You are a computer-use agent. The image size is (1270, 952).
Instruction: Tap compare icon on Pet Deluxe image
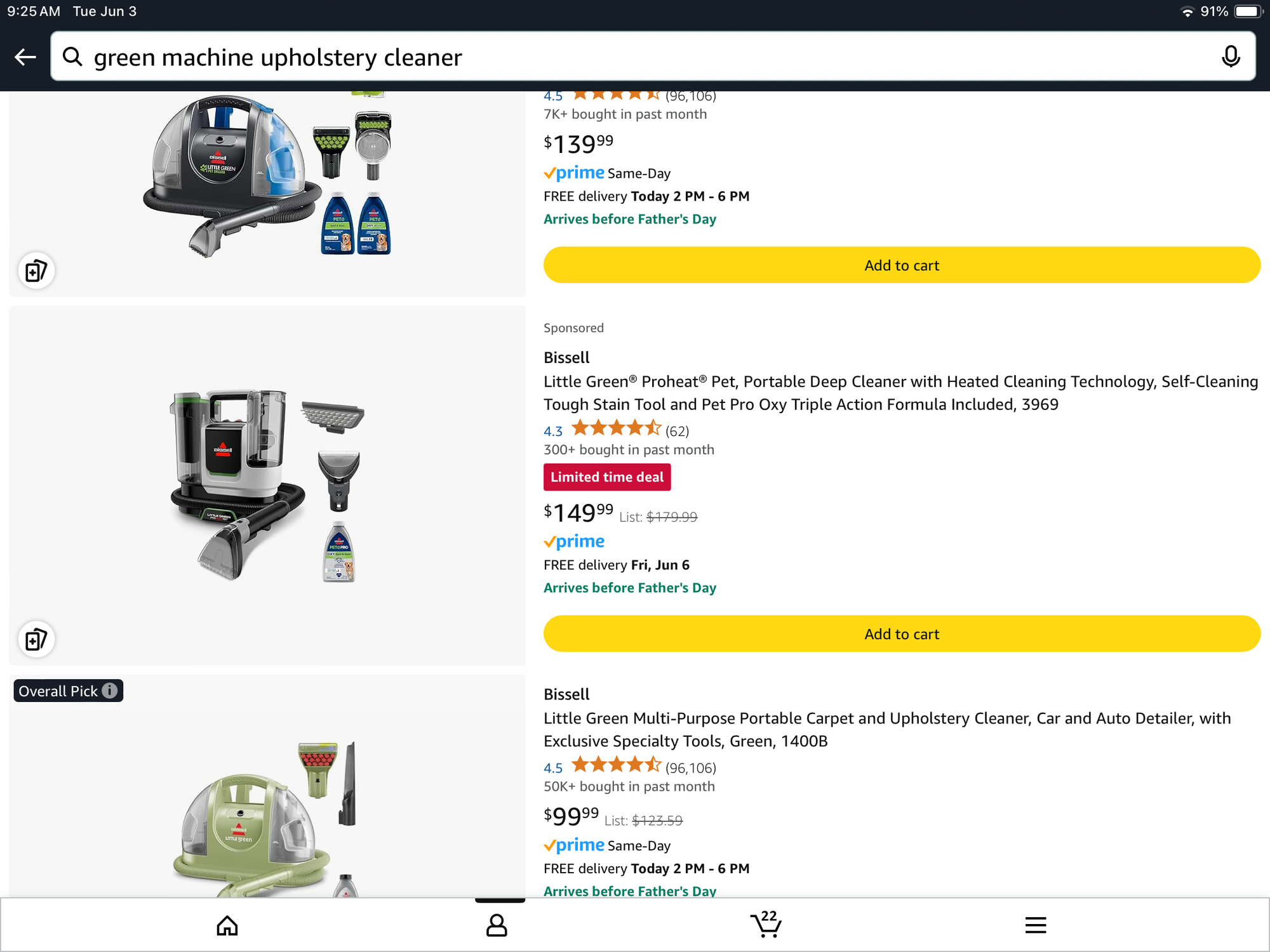pos(36,271)
